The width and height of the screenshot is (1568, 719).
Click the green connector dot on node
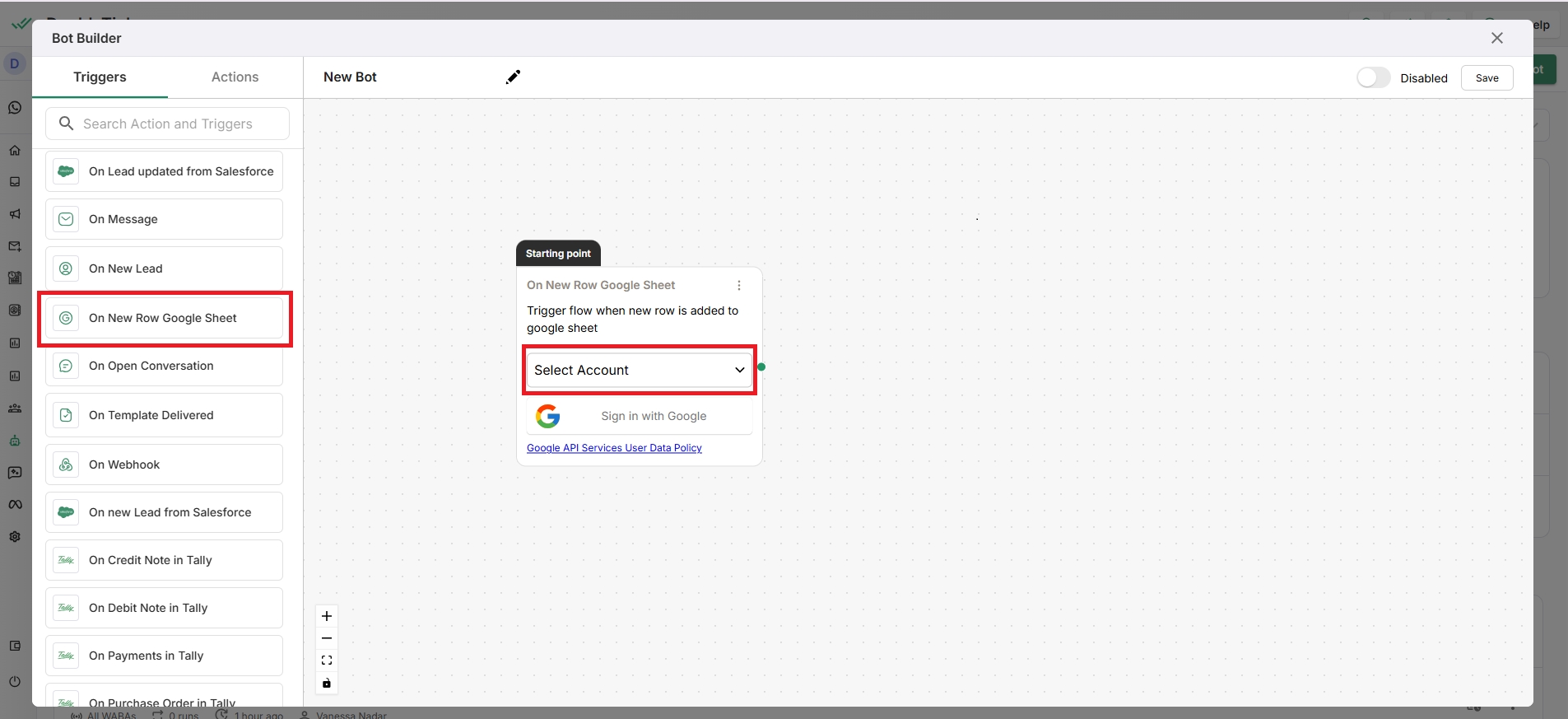point(761,367)
